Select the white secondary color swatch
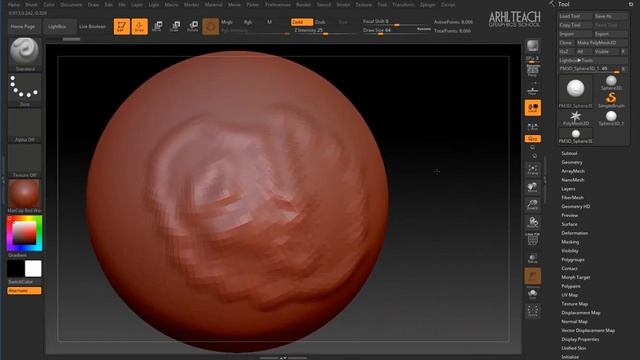 pyautogui.click(x=33, y=269)
